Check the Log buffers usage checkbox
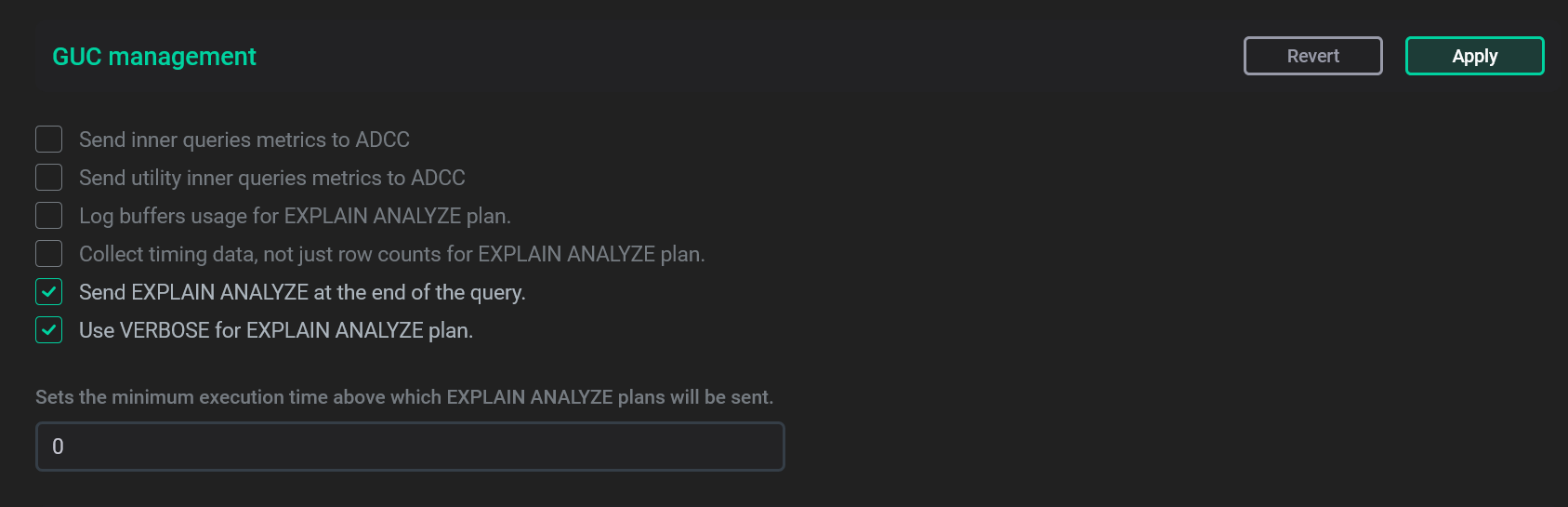The height and width of the screenshot is (507, 1568). [x=49, y=216]
